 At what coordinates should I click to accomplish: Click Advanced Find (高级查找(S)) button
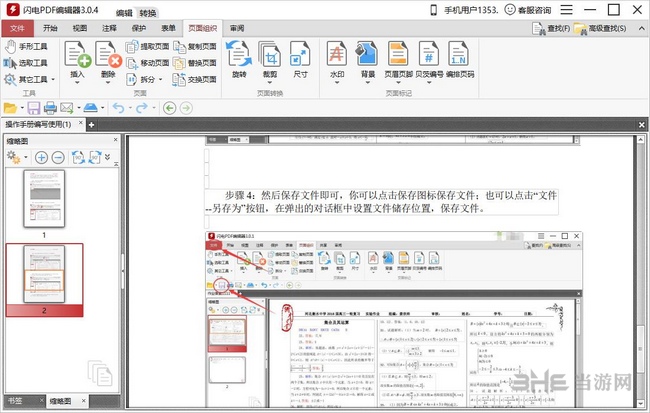tap(600, 29)
